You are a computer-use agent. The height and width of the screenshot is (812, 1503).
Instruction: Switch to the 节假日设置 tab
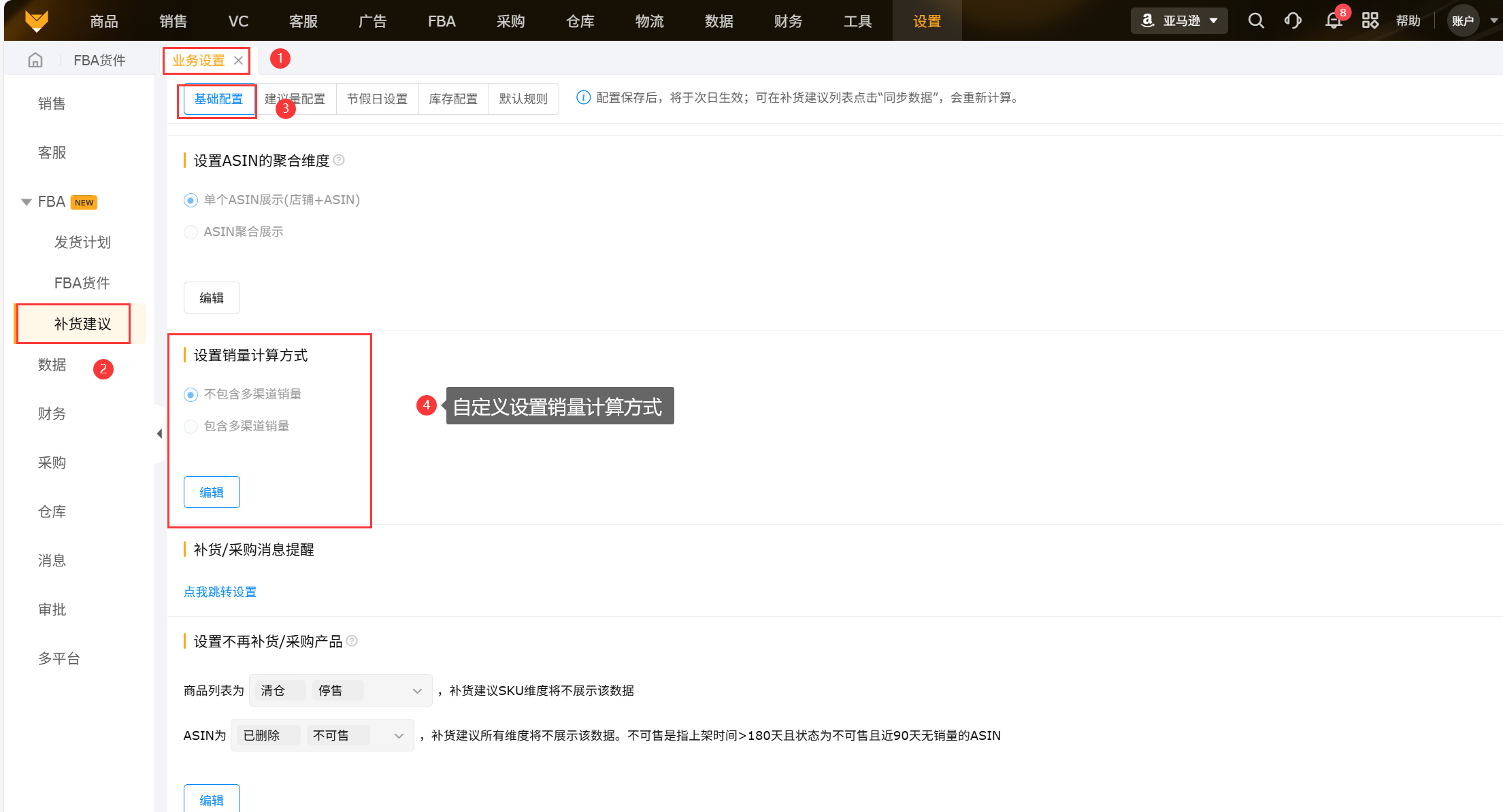coord(377,99)
